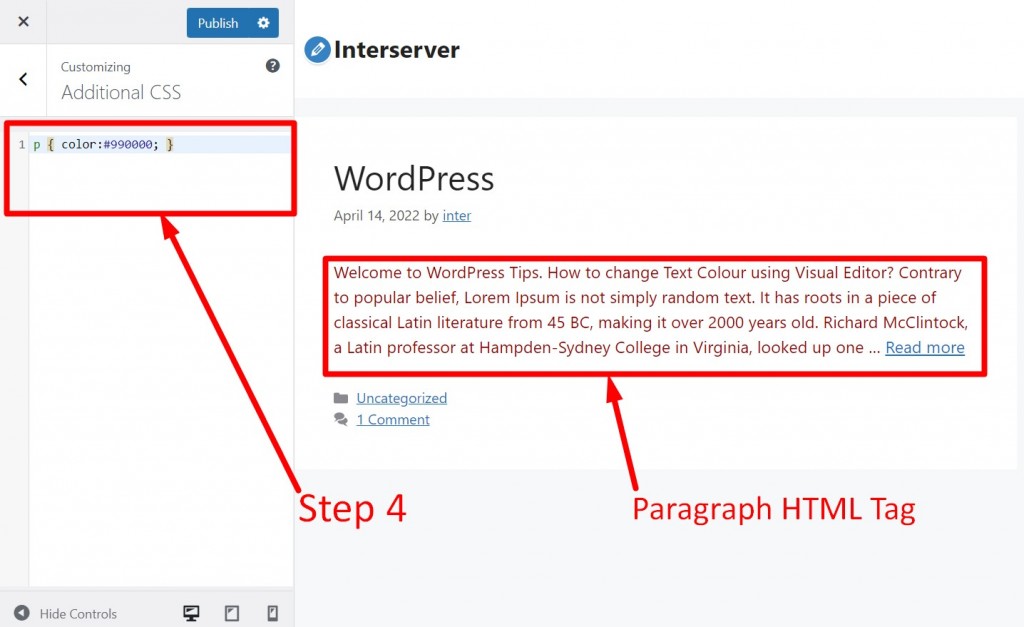Open the 1 Comment link
Viewport: 1024px width, 627px height.
click(392, 419)
